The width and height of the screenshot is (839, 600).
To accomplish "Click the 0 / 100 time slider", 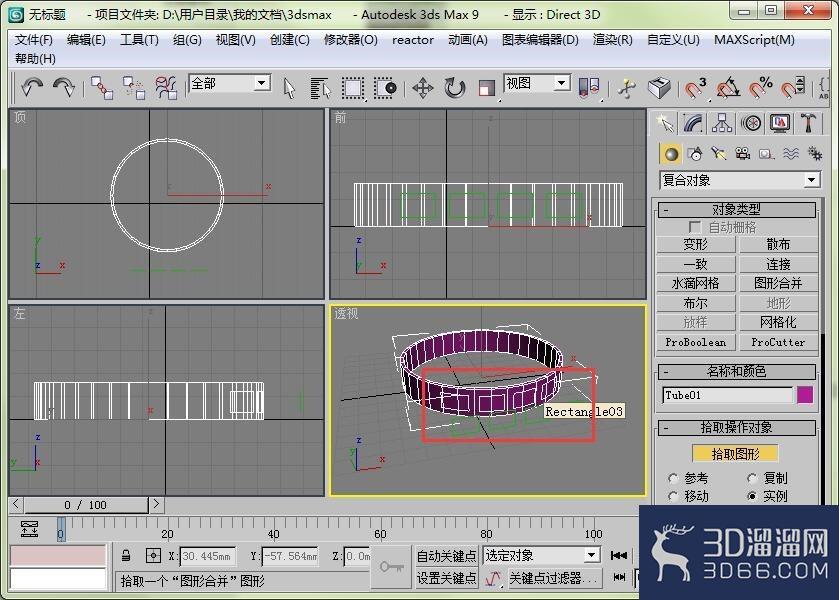I will pos(86,505).
